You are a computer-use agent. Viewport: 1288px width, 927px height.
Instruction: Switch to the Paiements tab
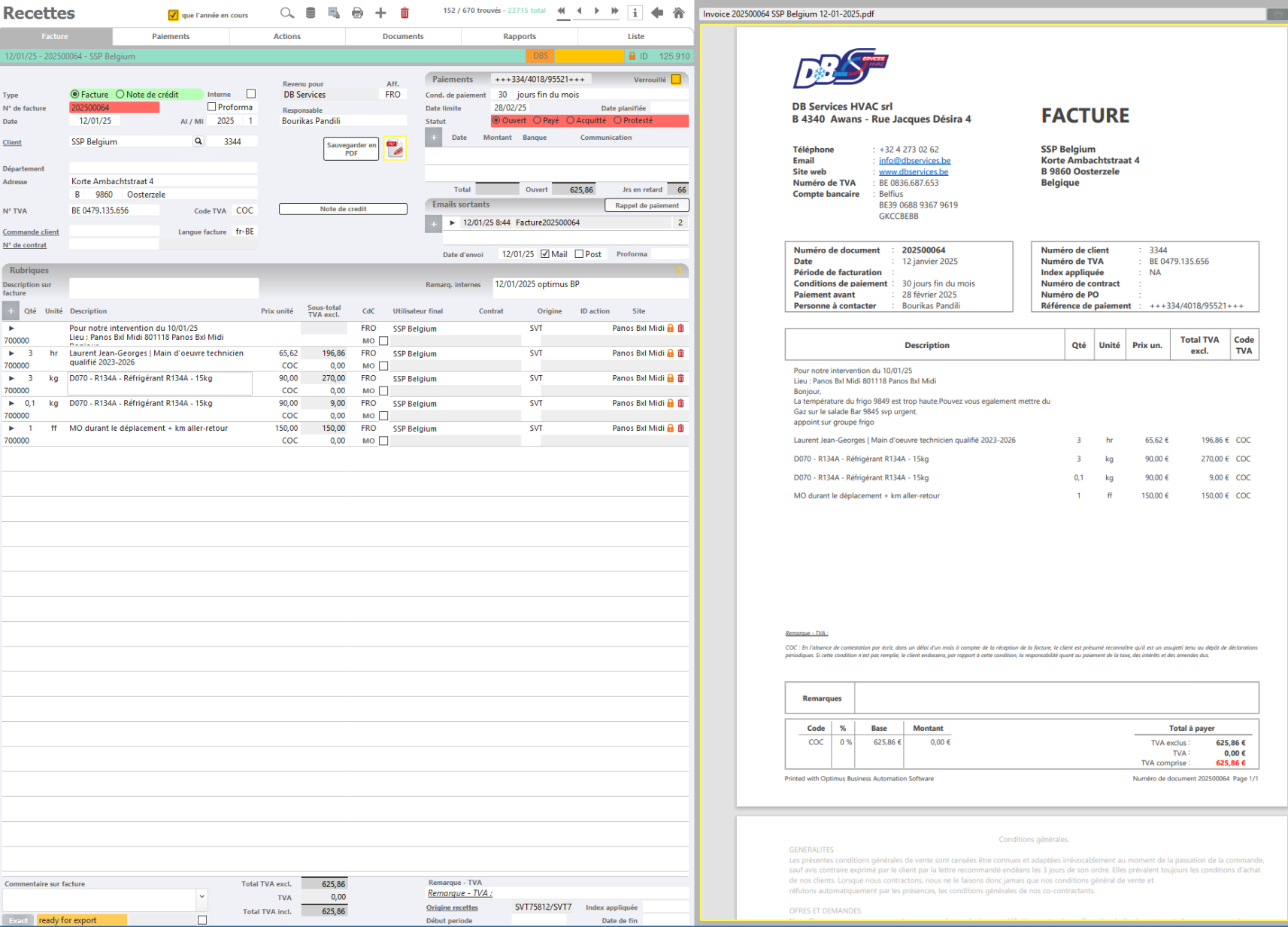(x=171, y=36)
